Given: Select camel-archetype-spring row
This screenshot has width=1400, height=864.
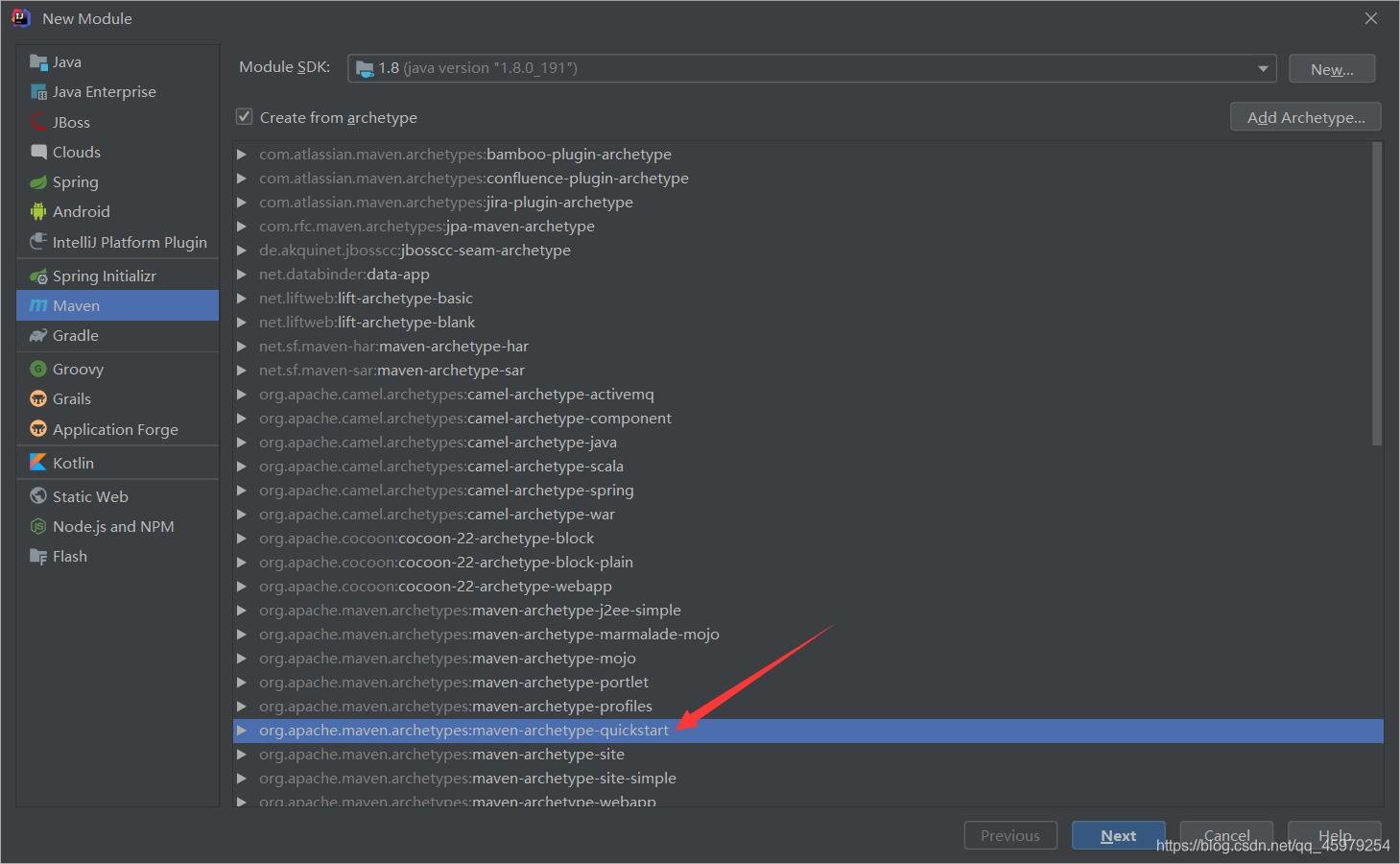Looking at the screenshot, I should pos(808,491).
